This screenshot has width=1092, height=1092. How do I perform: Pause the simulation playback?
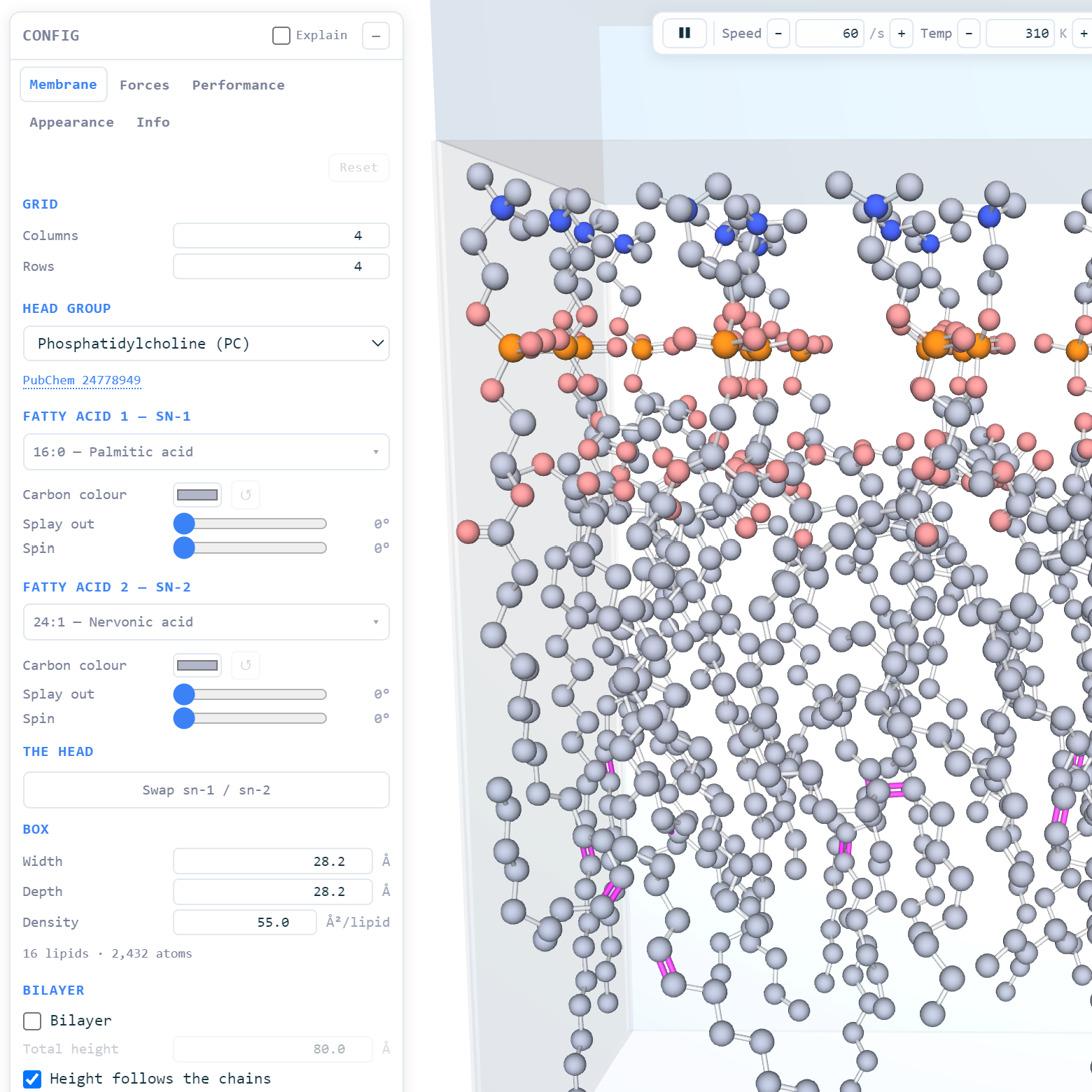pyautogui.click(x=684, y=33)
